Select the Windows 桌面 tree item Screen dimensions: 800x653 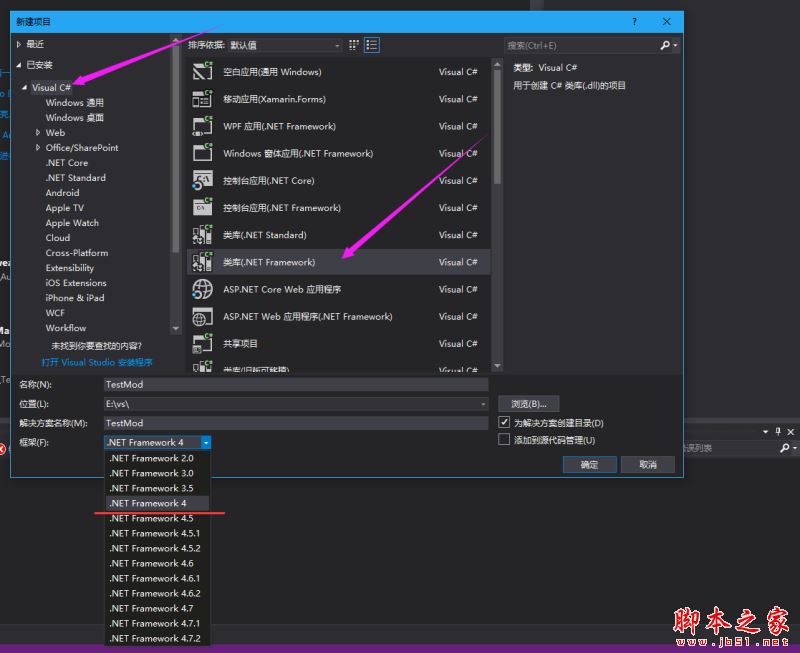(74, 117)
